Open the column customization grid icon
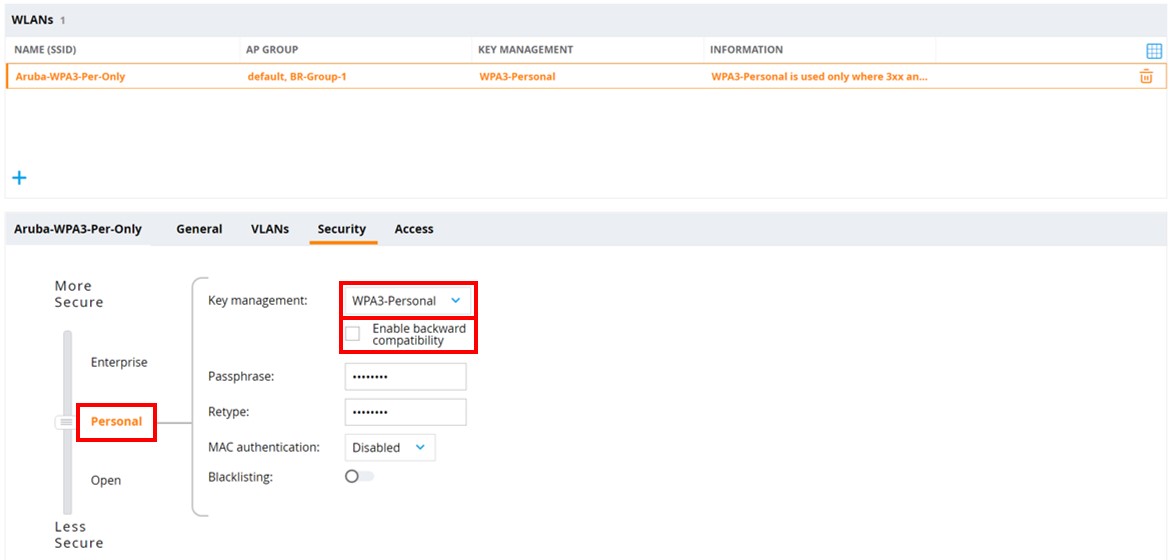Screen dimensions: 1174x560 coord(1154,51)
